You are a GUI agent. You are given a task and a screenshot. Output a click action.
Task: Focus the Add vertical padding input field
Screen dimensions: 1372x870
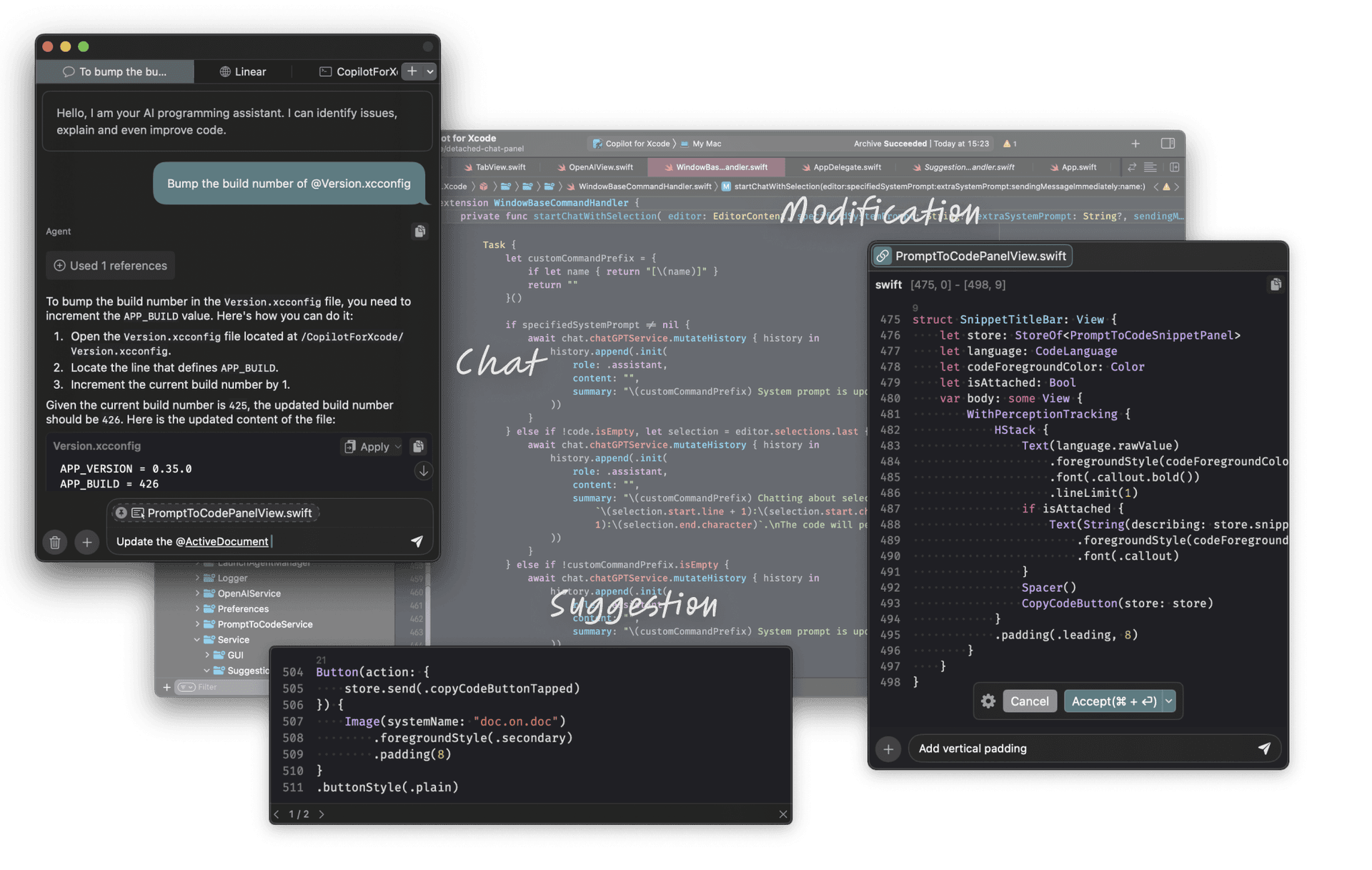pos(1083,748)
